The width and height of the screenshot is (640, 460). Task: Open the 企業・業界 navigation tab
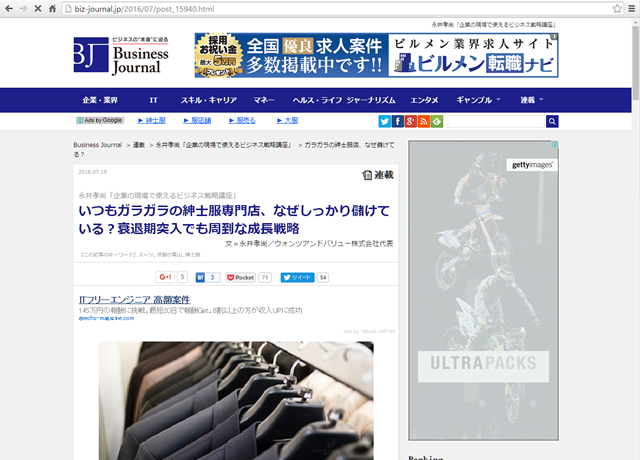point(100,100)
